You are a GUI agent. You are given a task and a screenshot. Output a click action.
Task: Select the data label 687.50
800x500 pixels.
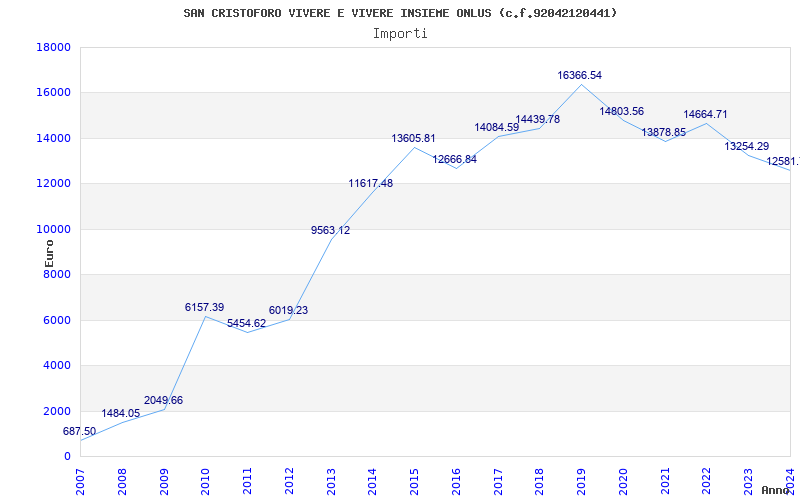79,432
